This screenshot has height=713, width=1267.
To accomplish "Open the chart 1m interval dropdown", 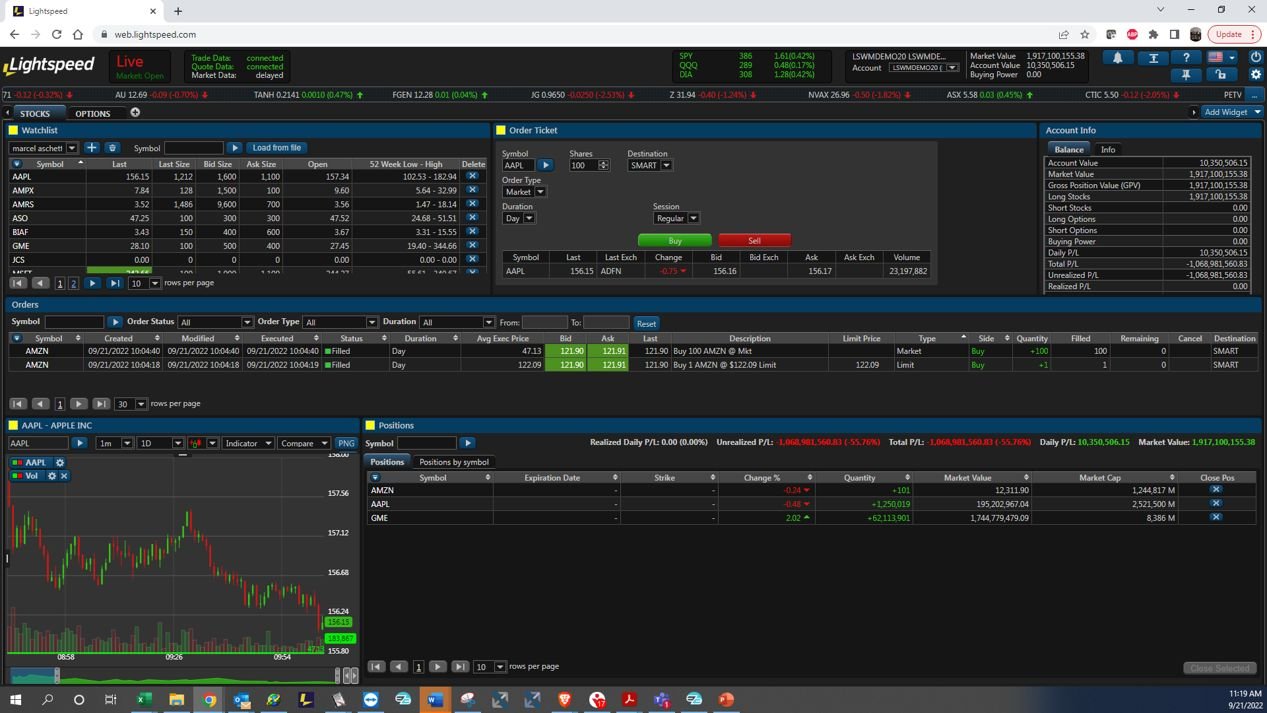I will [114, 443].
